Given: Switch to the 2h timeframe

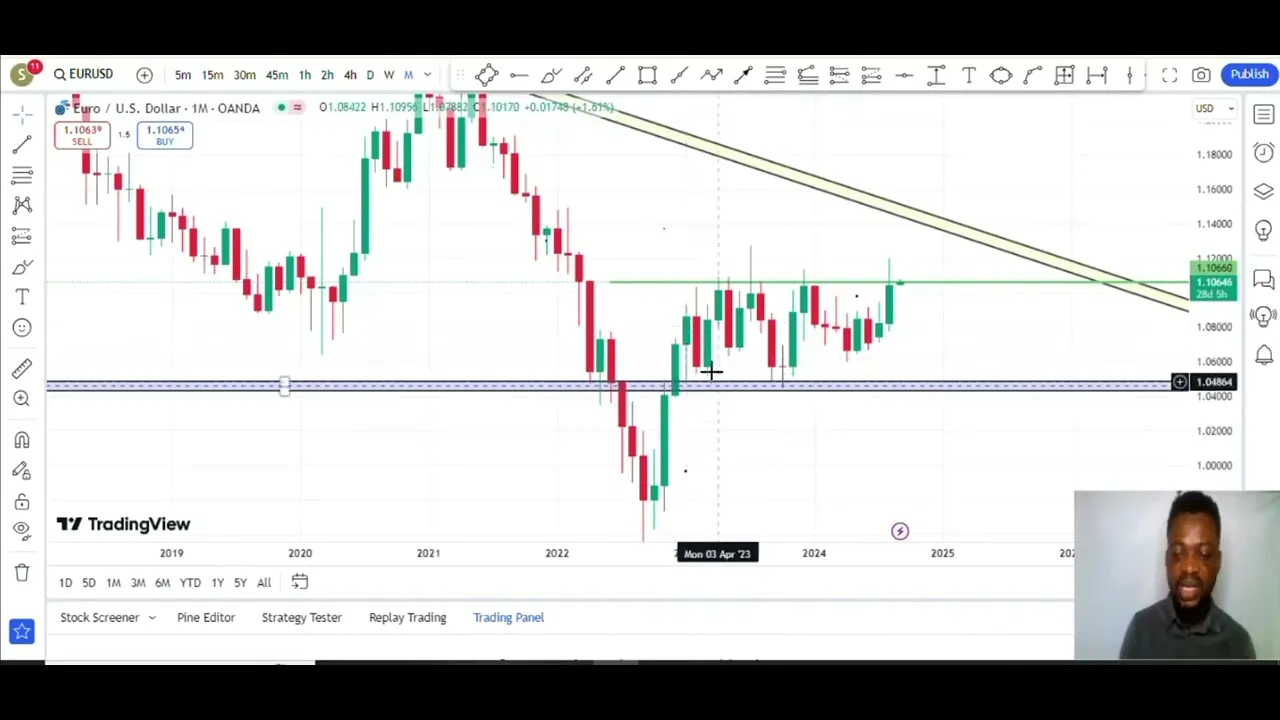Looking at the screenshot, I should (x=327, y=75).
